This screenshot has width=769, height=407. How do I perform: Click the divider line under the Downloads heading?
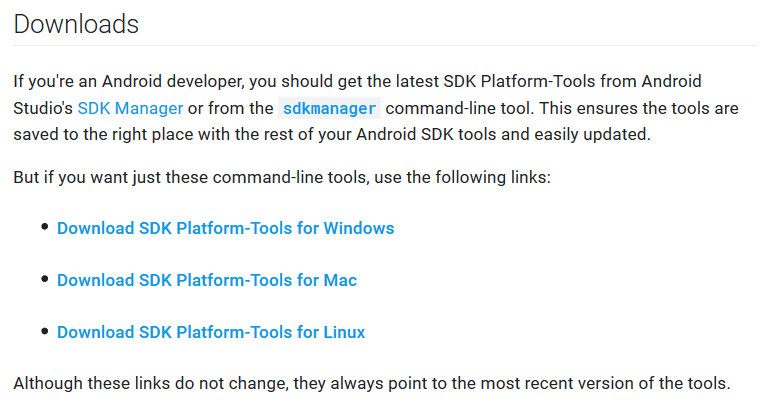(x=384, y=46)
